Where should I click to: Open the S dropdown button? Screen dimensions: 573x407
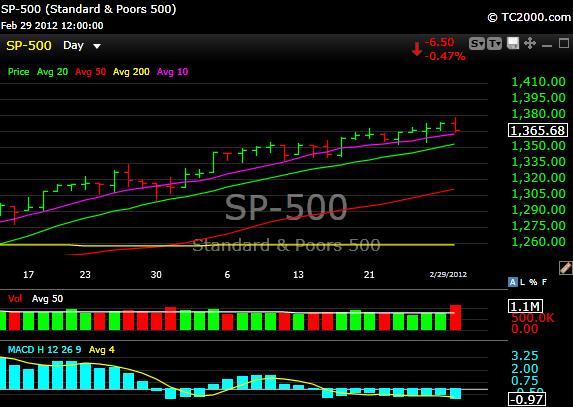coord(477,44)
